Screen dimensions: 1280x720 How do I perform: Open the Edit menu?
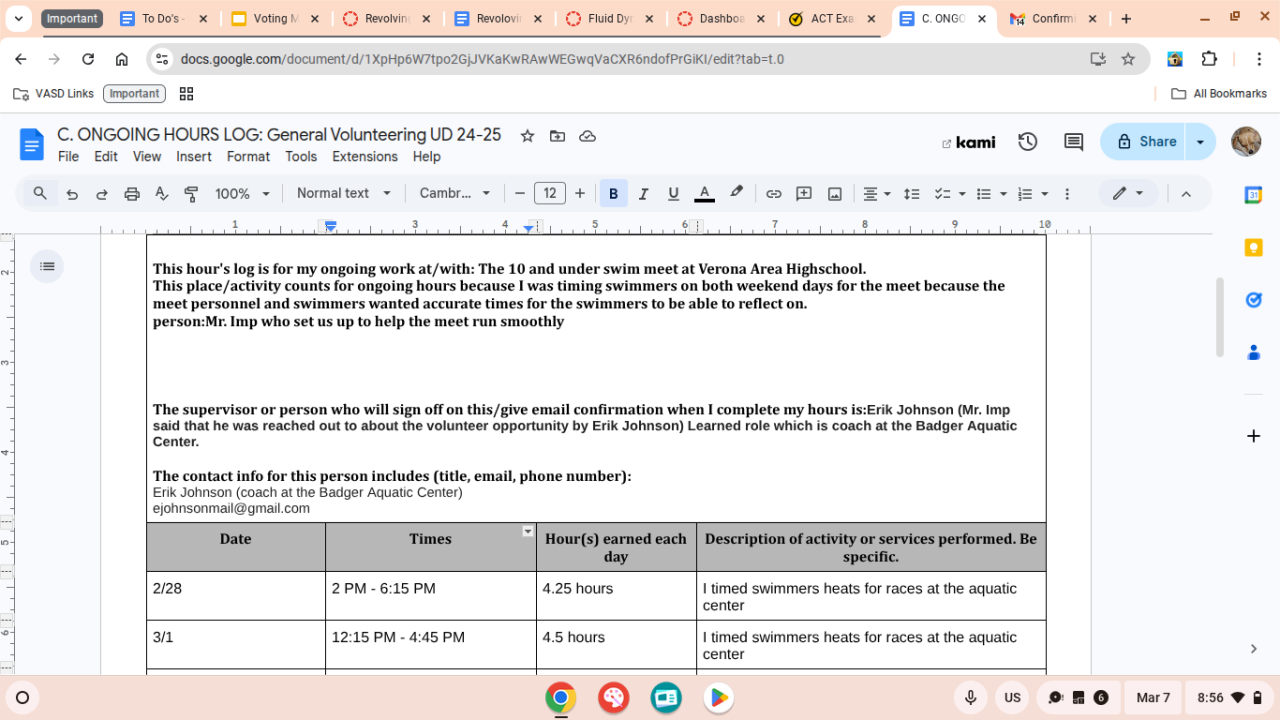pyautogui.click(x=106, y=156)
